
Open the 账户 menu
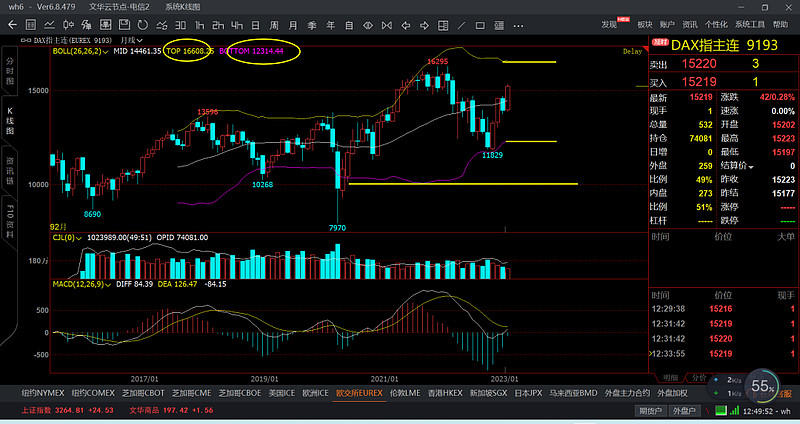coord(667,24)
